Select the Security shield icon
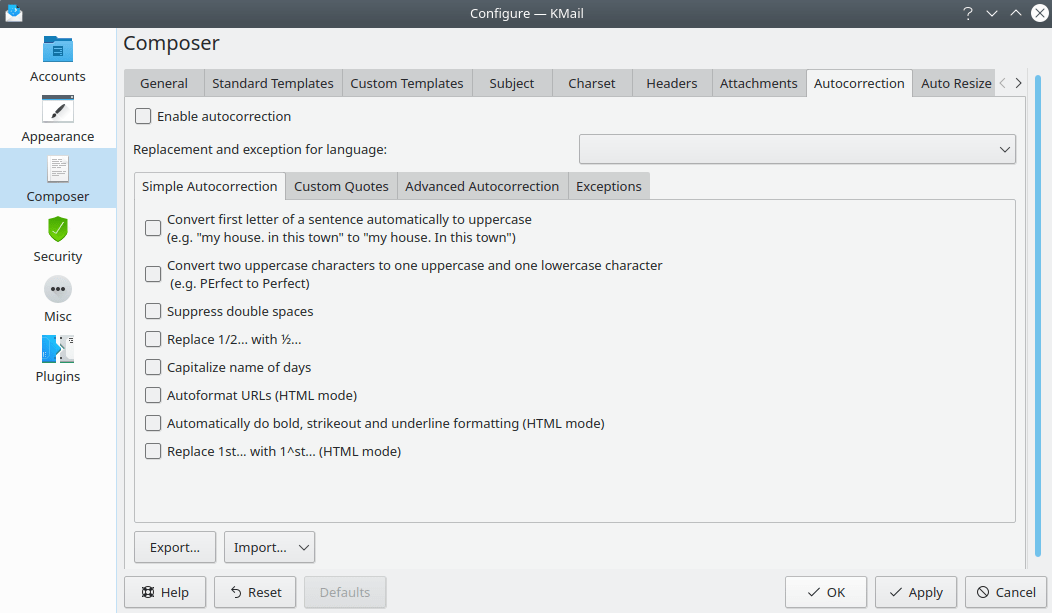Viewport: 1052px width, 613px height. click(57, 240)
